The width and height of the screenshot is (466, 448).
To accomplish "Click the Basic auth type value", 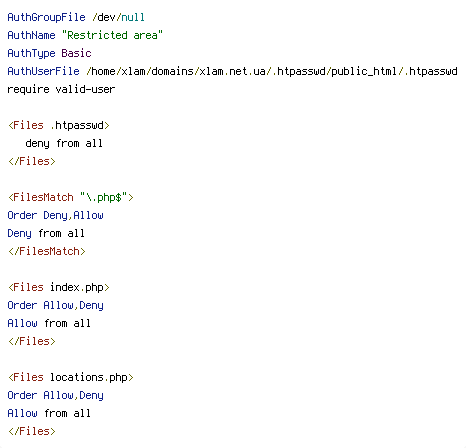I will tap(76, 53).
